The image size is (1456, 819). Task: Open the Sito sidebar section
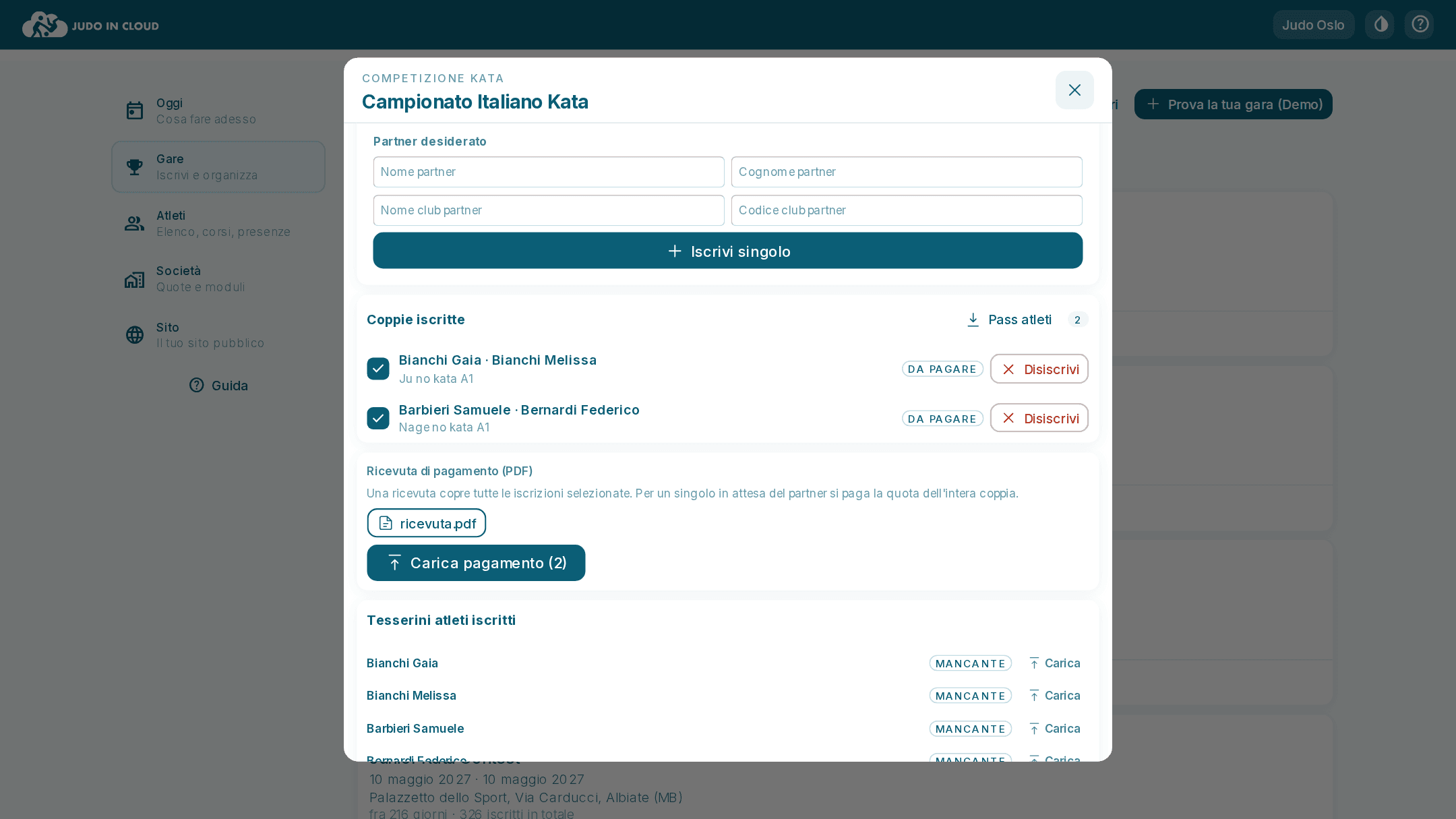(x=218, y=335)
